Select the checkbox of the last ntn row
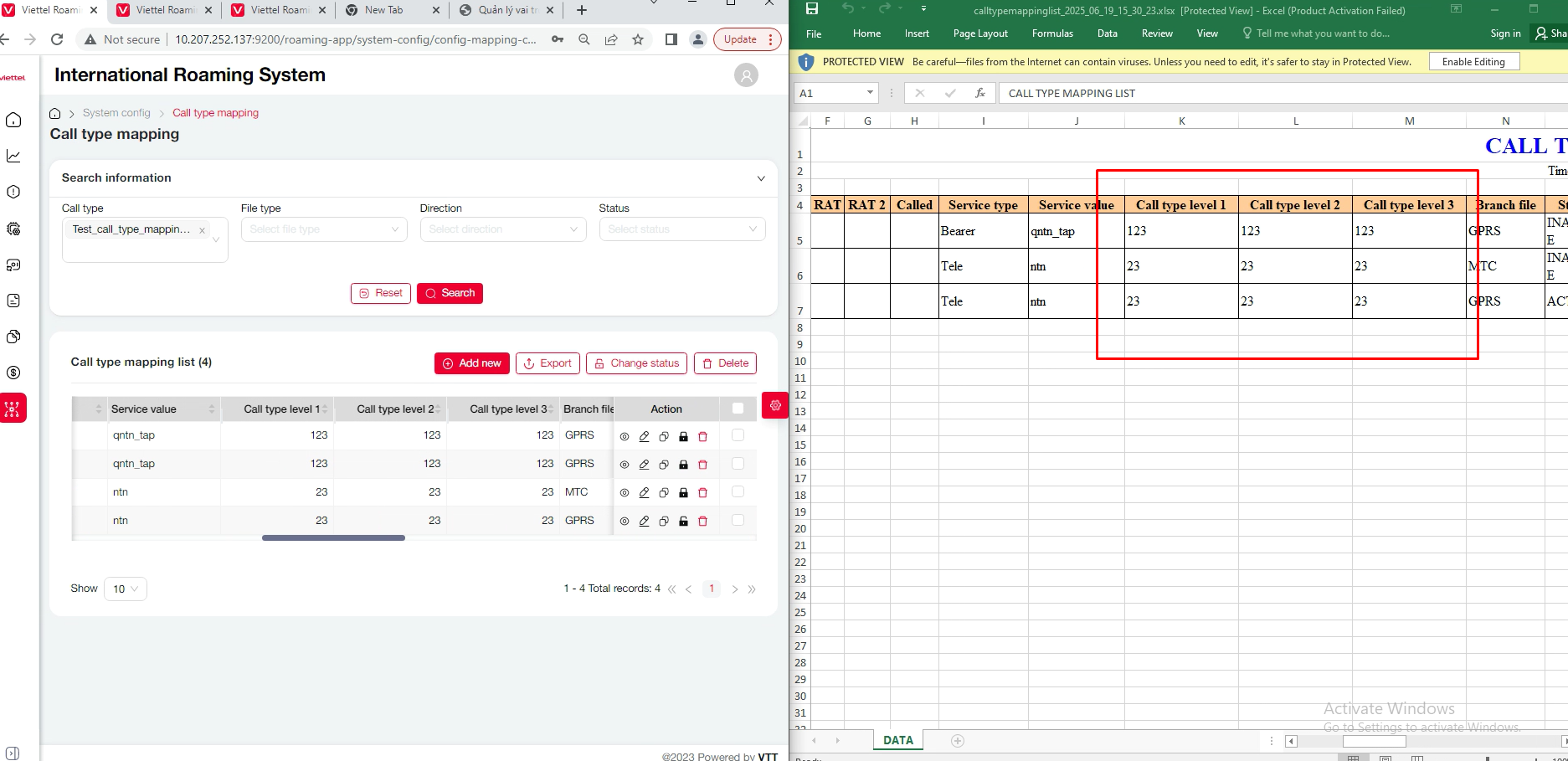This screenshot has width=1568, height=761. point(738,520)
